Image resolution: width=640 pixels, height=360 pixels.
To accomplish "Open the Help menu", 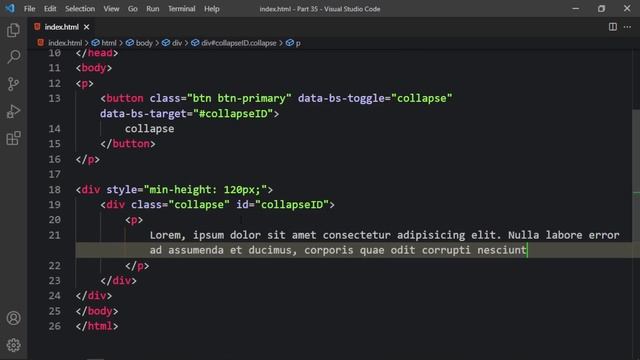I will 211,9.
